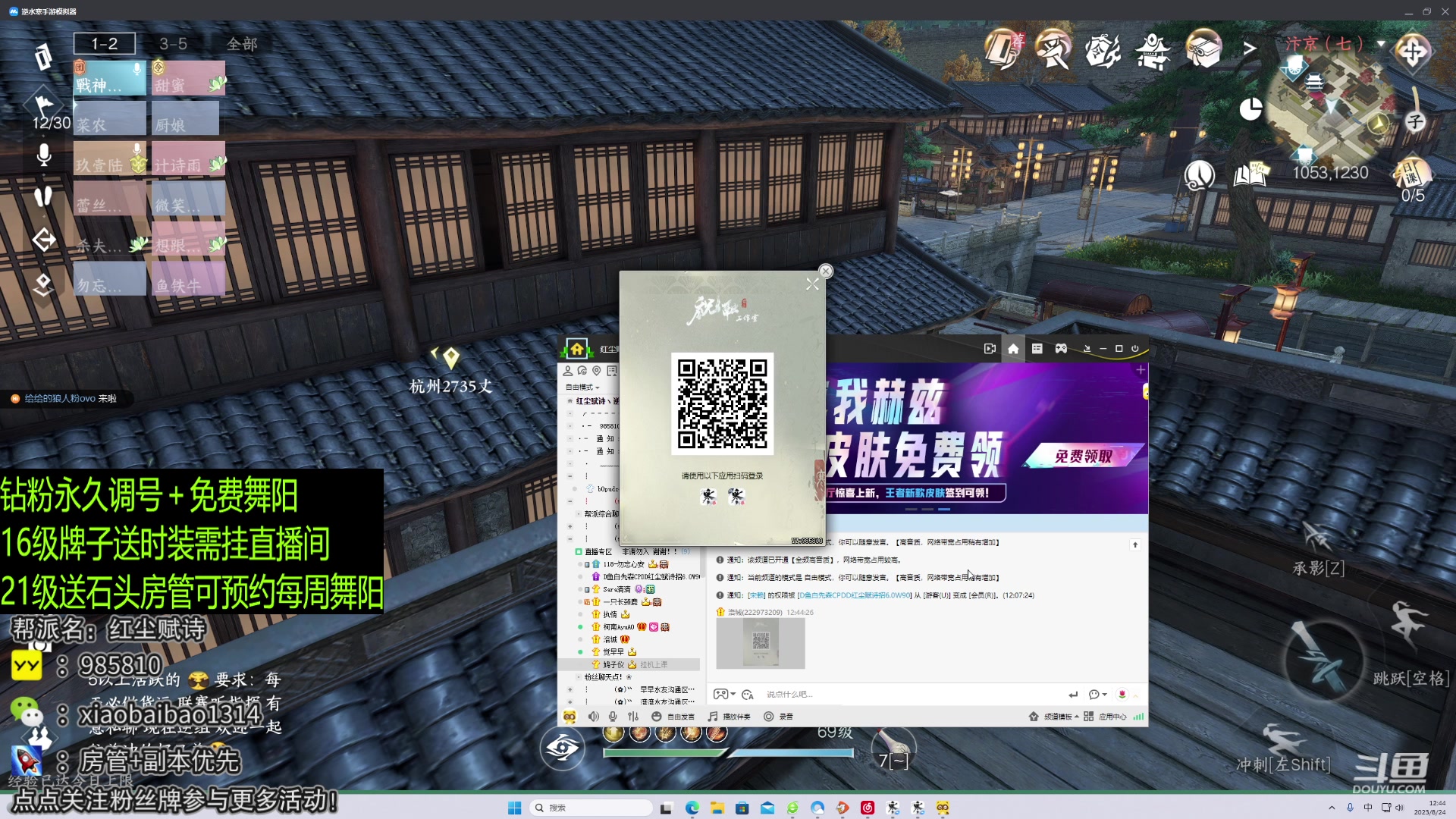Collapse the 直播专区 channel group
This screenshot has width=1456, height=819.
tap(579, 552)
